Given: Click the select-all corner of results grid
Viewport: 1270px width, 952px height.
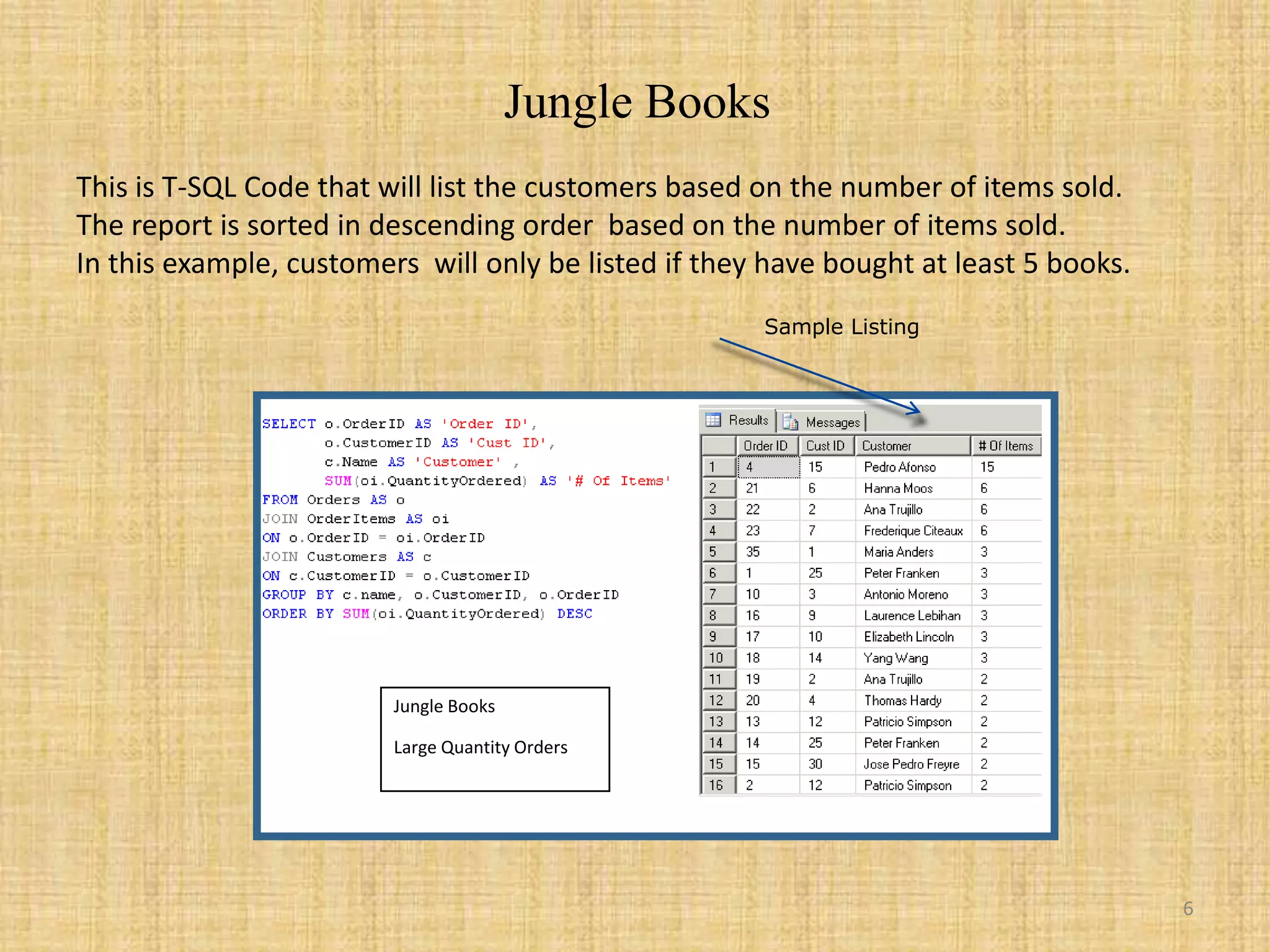Looking at the screenshot, I should point(719,446).
